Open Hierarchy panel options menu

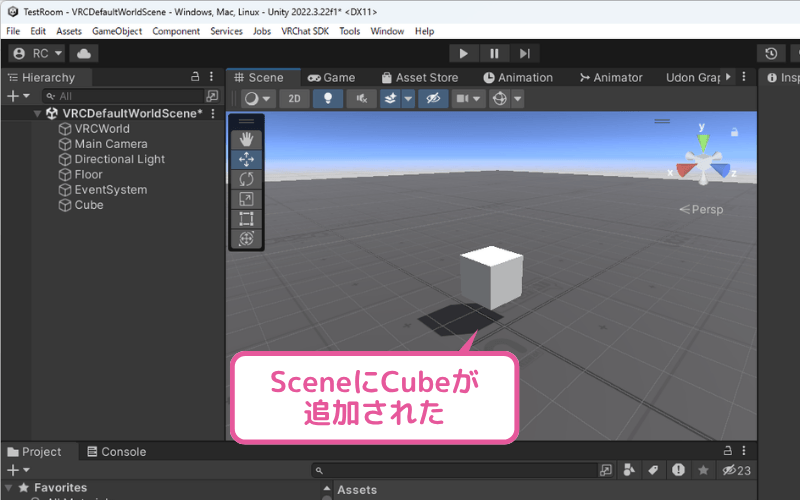point(212,77)
